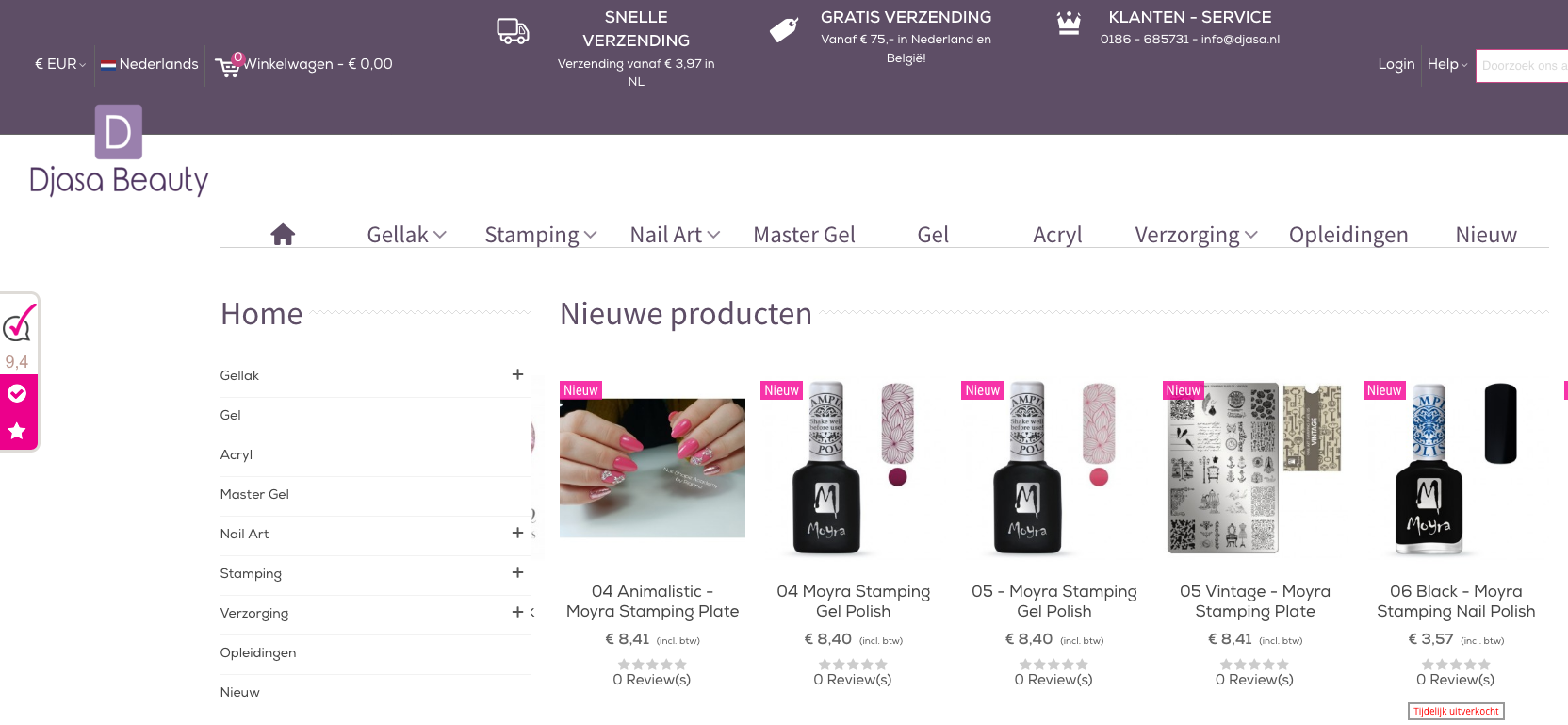This screenshot has height=725, width=1568.
Task: Click the white star icon in review widget
Action: 17,431
